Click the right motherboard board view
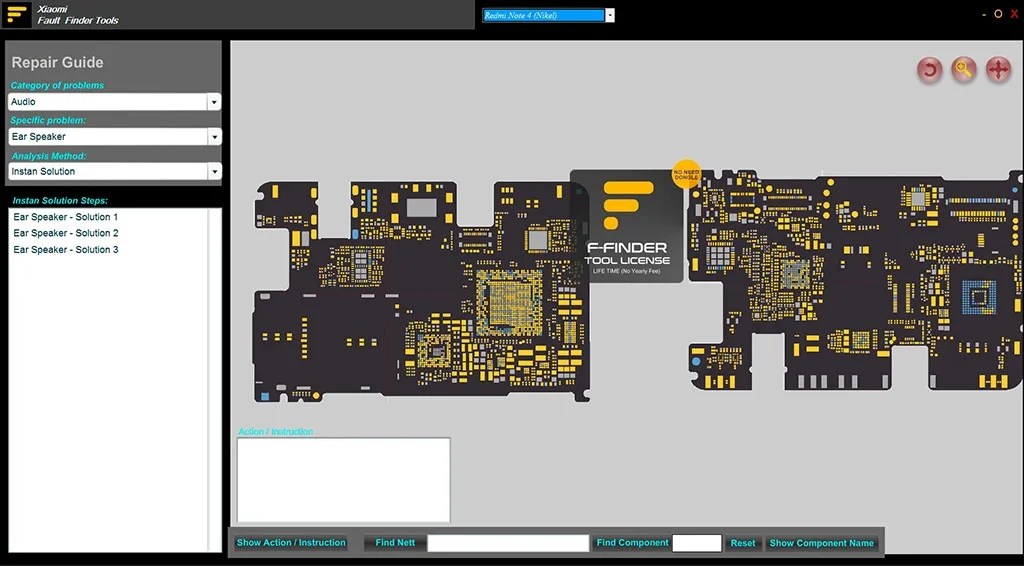Image resolution: width=1024 pixels, height=566 pixels. 856,281
